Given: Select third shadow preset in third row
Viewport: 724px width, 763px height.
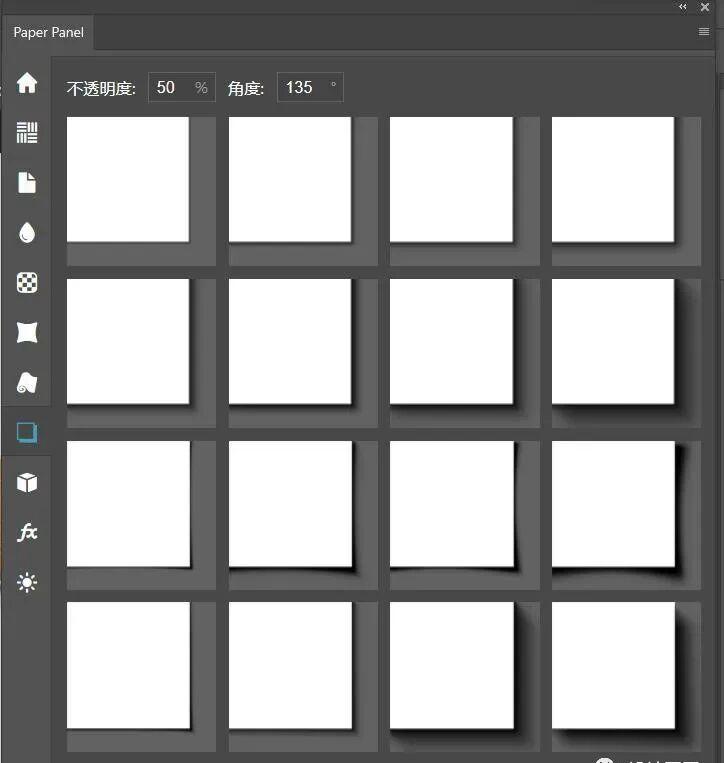Looking at the screenshot, I should tap(464, 515).
